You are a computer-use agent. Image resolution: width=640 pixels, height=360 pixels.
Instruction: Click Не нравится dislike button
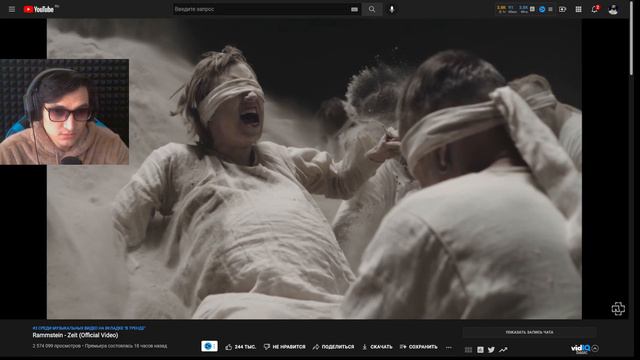(x=284, y=347)
